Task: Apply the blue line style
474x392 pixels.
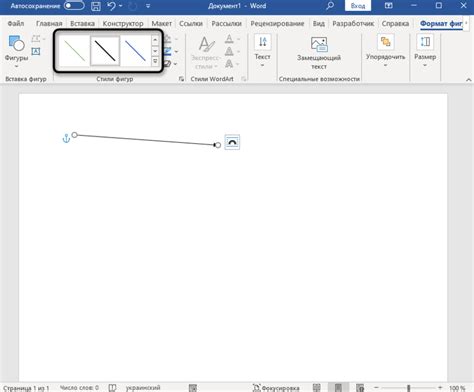Action: (x=135, y=51)
